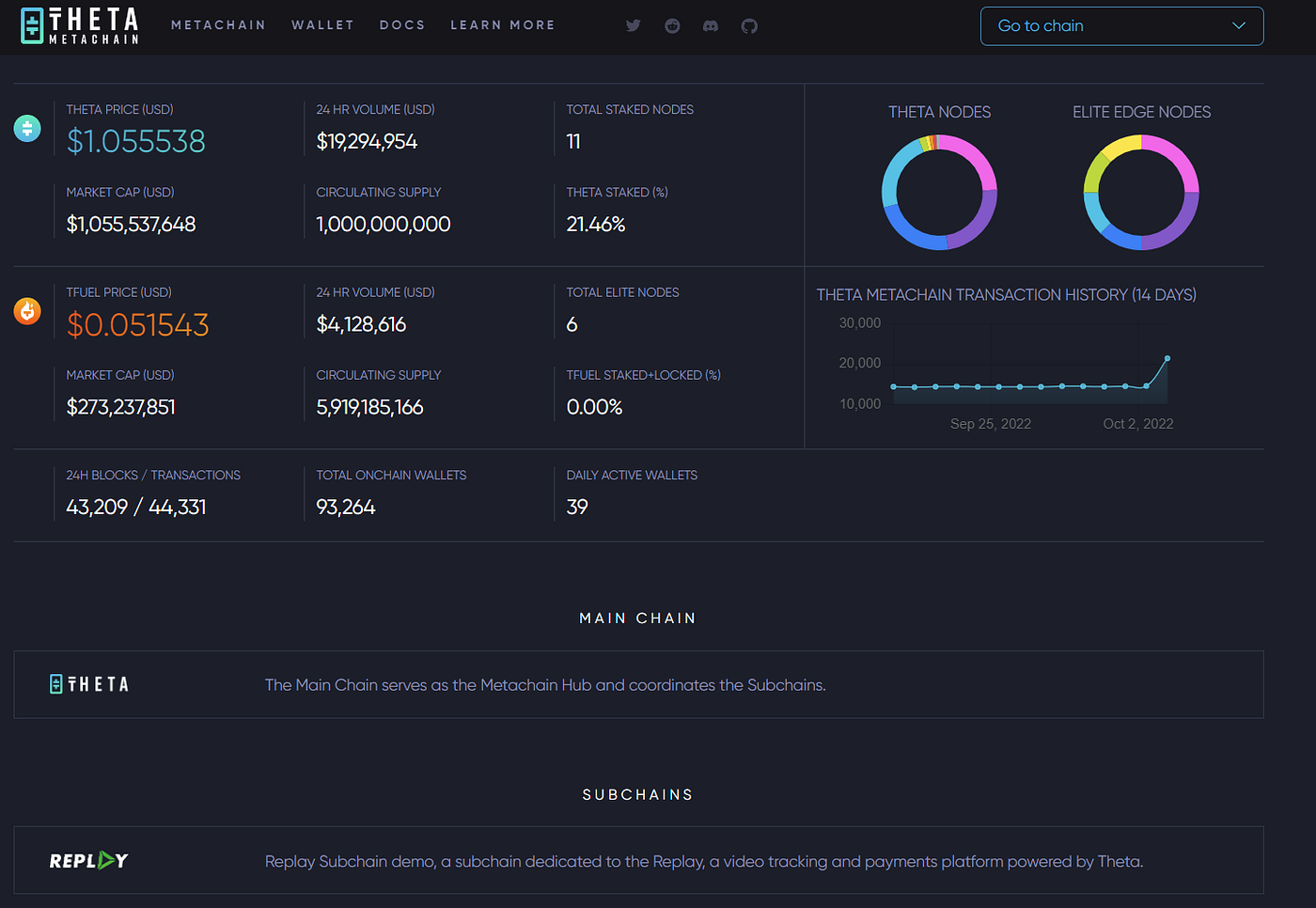
Task: Open the Replay Subchain demo card
Action: [638, 860]
